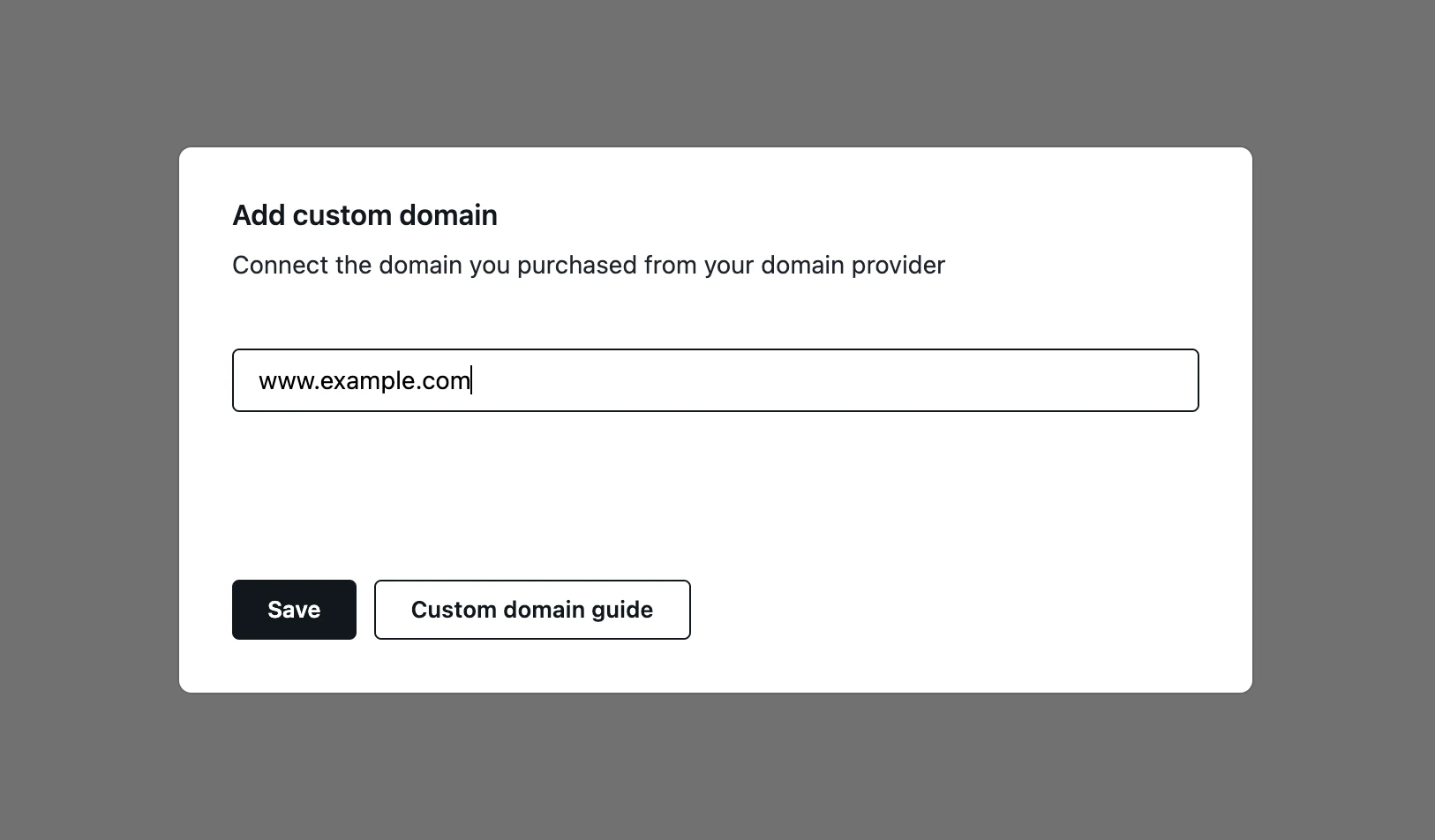Click the gray overlay left of the dialog
The width and height of the screenshot is (1435, 840).
point(88,420)
